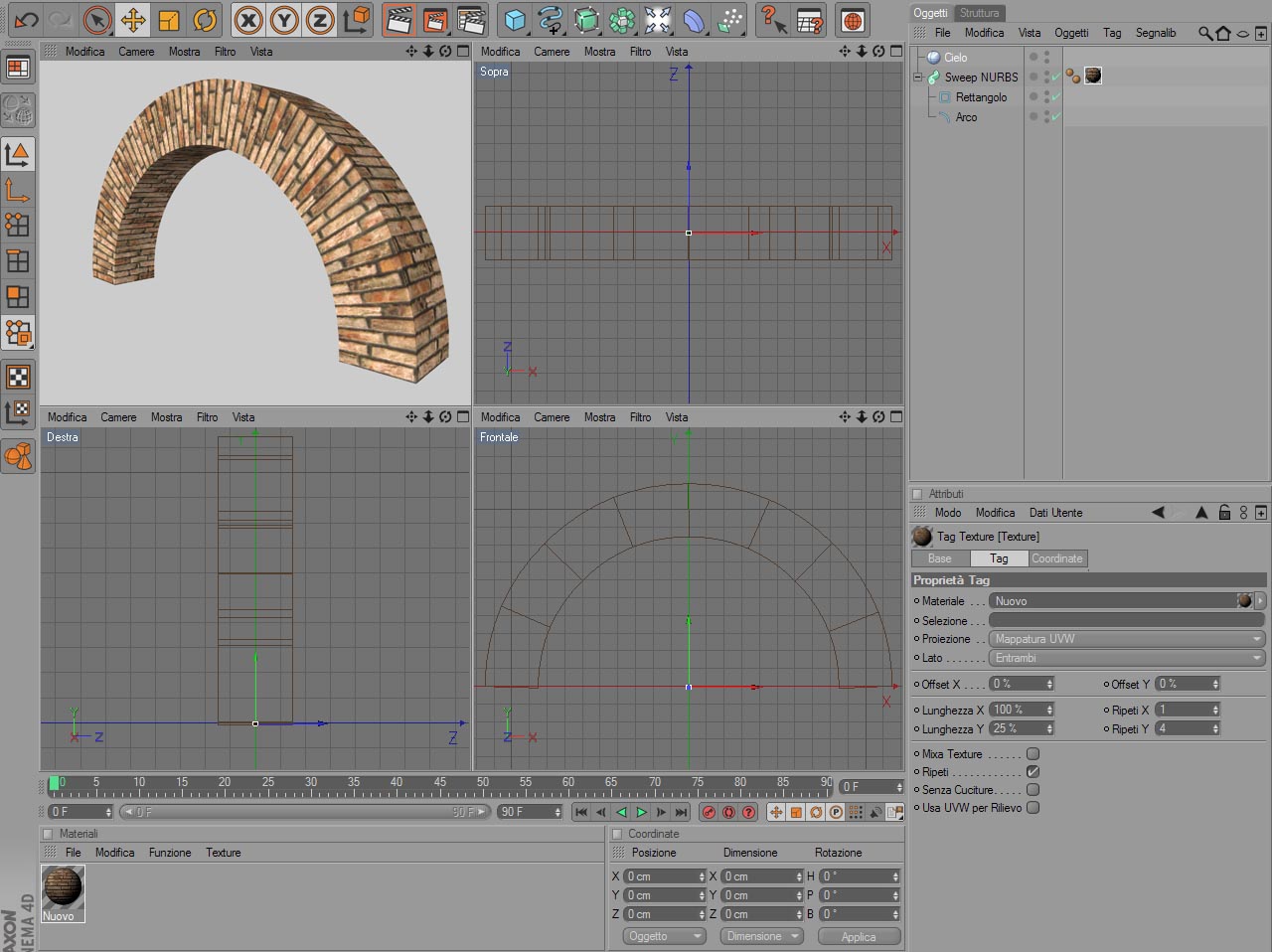Image resolution: width=1272 pixels, height=952 pixels.
Task: Click the go to end frame button
Action: (x=681, y=812)
